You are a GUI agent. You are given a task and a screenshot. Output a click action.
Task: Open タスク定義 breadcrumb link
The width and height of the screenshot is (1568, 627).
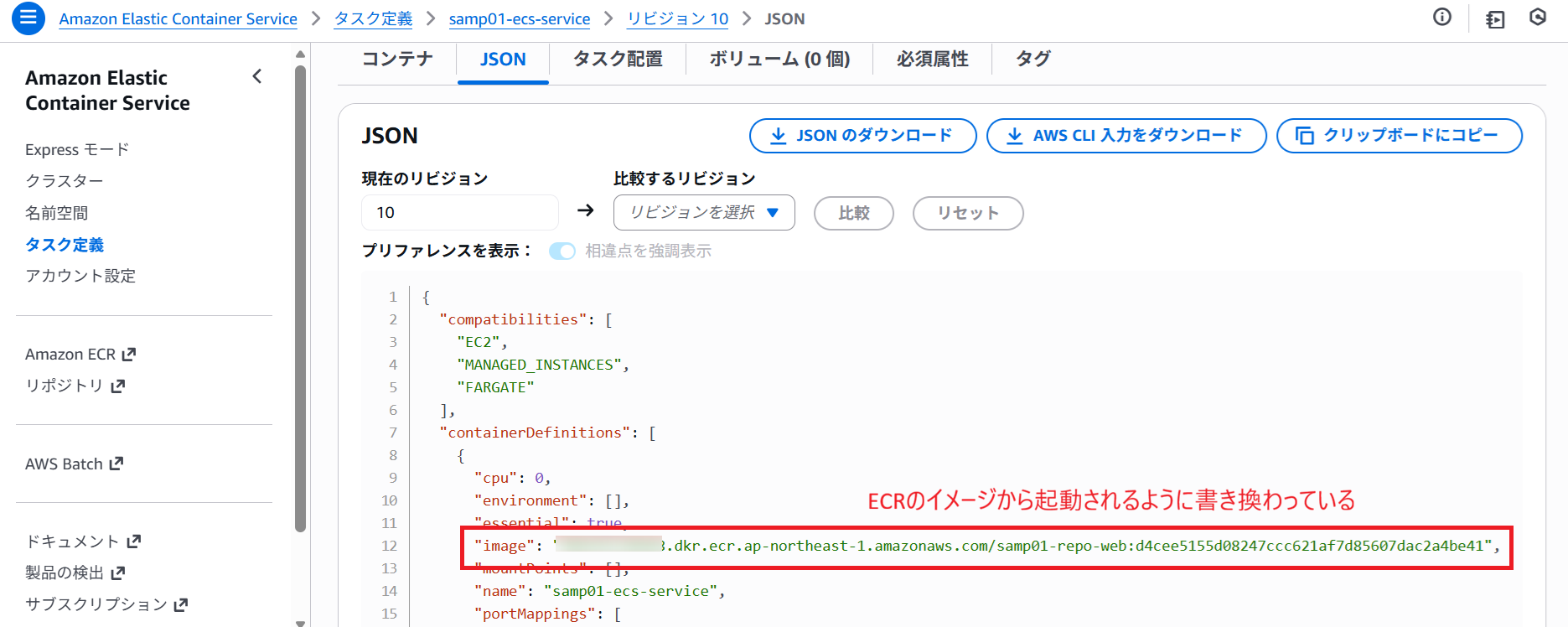point(373,18)
